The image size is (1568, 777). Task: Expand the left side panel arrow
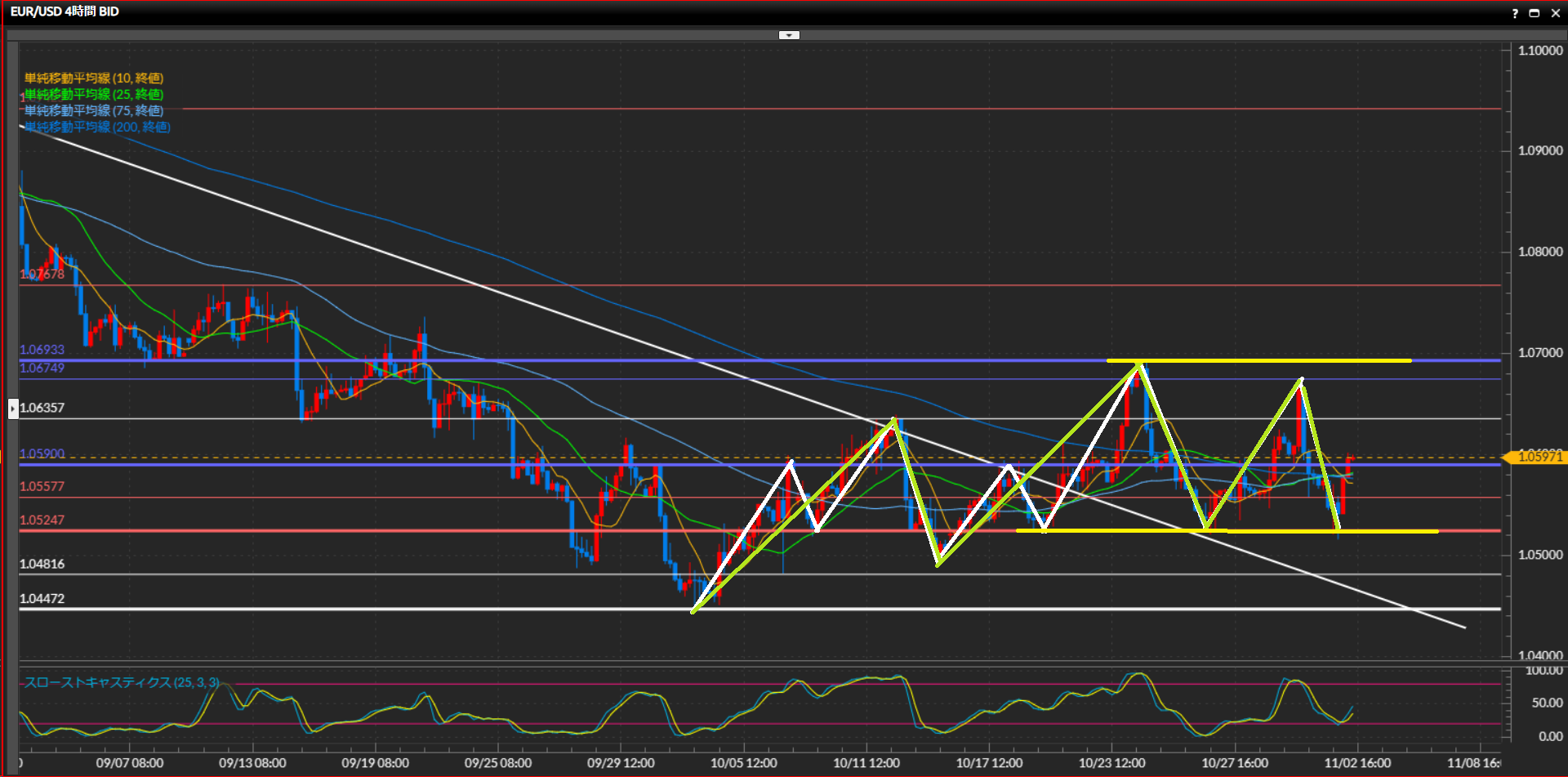click(x=13, y=408)
